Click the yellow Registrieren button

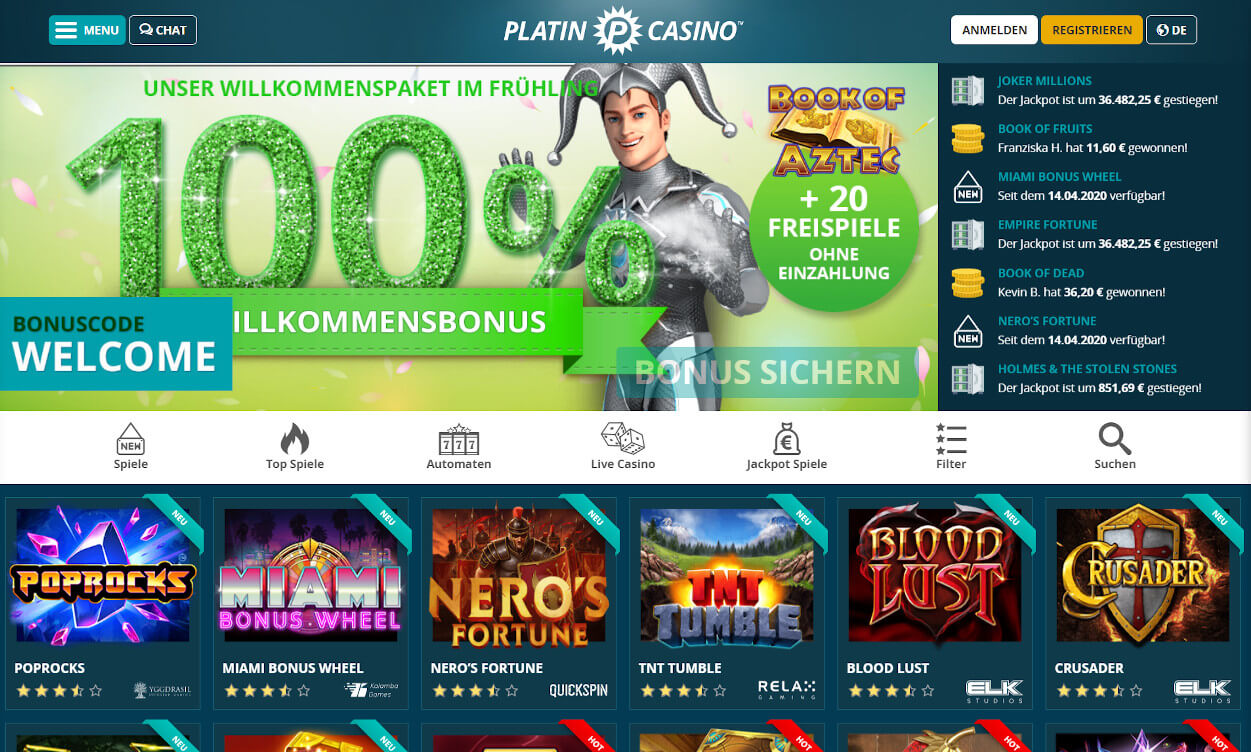coord(1091,30)
